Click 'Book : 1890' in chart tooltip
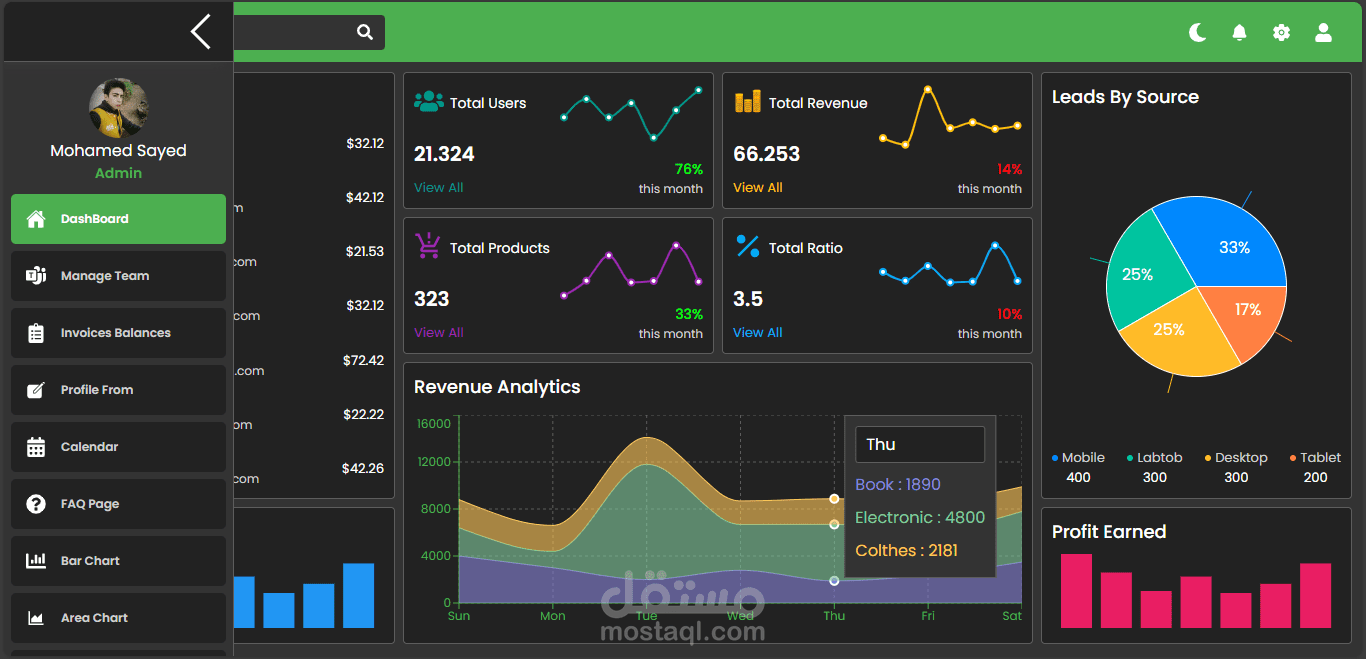The image size is (1366, 659). (898, 485)
